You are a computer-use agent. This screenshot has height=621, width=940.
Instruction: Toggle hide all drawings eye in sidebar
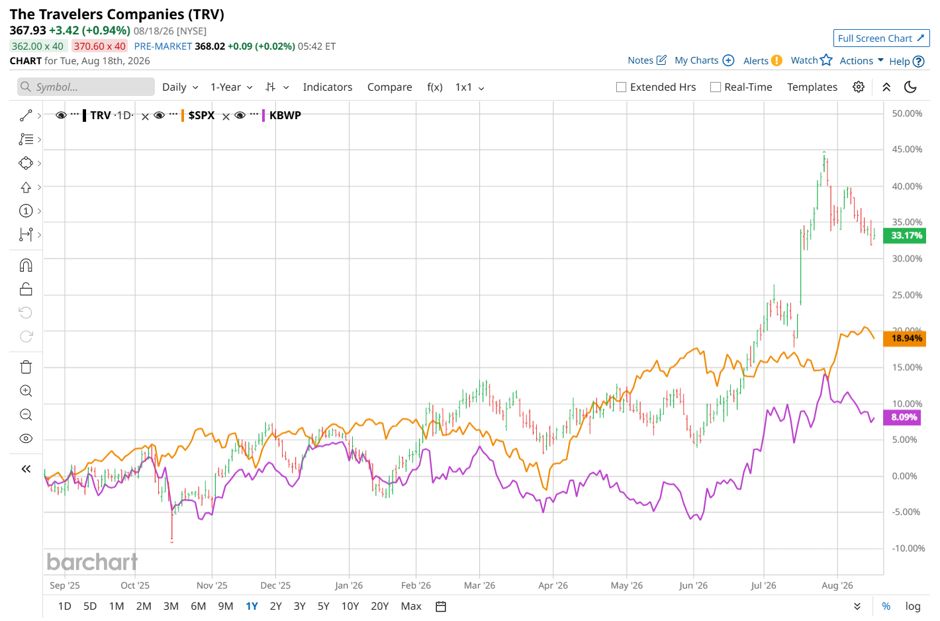pyautogui.click(x=26, y=439)
